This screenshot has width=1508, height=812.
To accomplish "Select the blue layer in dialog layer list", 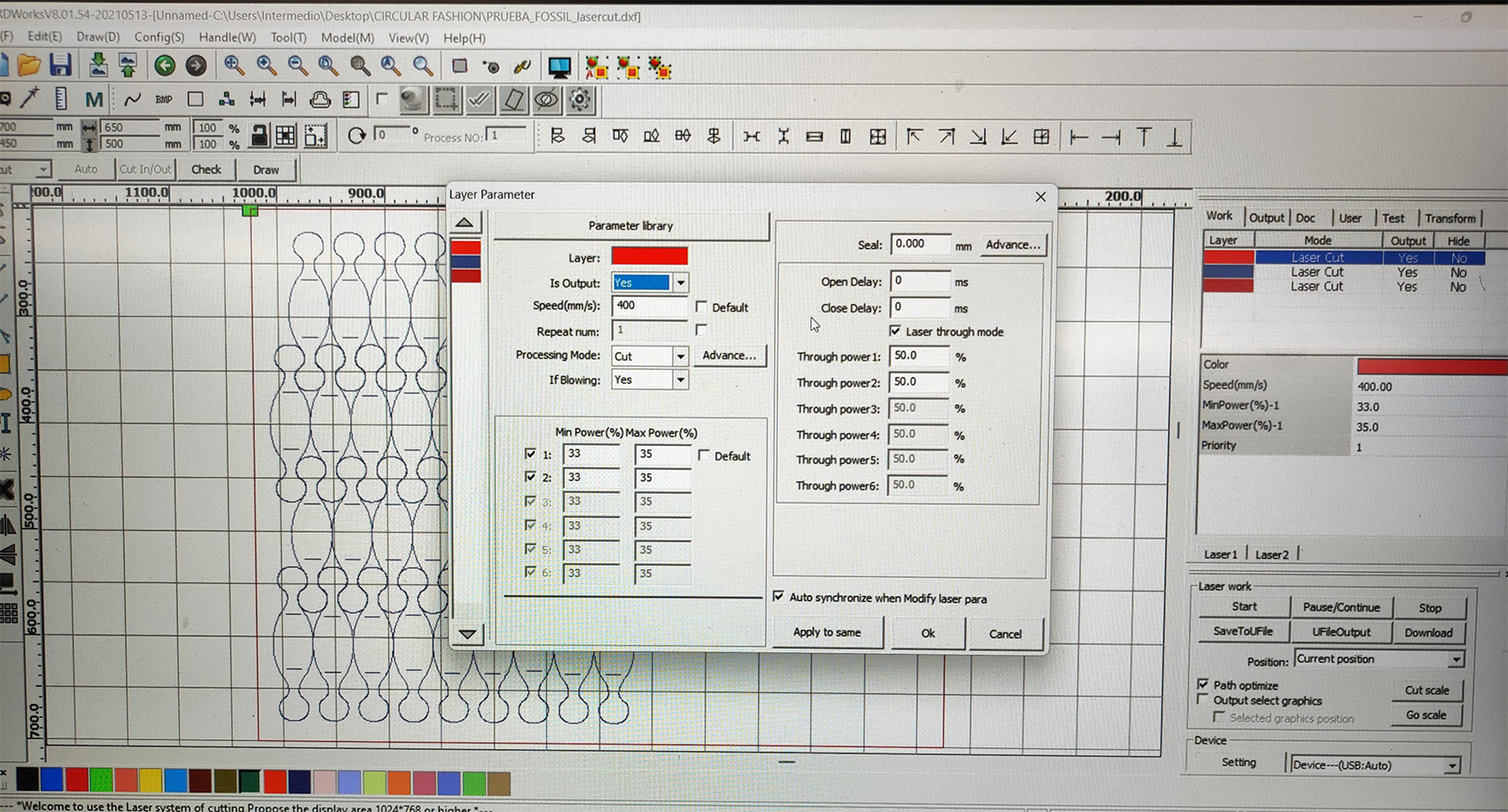I will (465, 262).
